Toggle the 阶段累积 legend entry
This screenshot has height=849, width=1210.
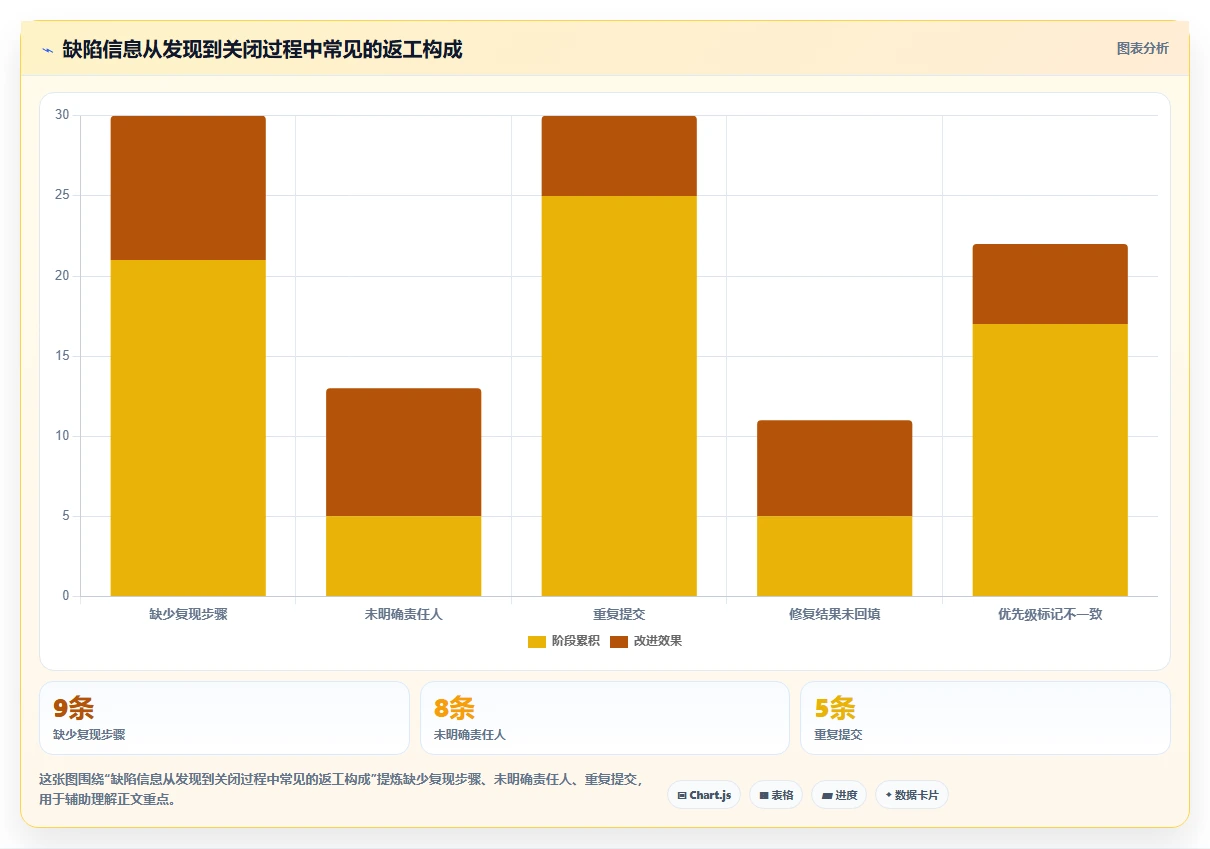pyautogui.click(x=564, y=641)
